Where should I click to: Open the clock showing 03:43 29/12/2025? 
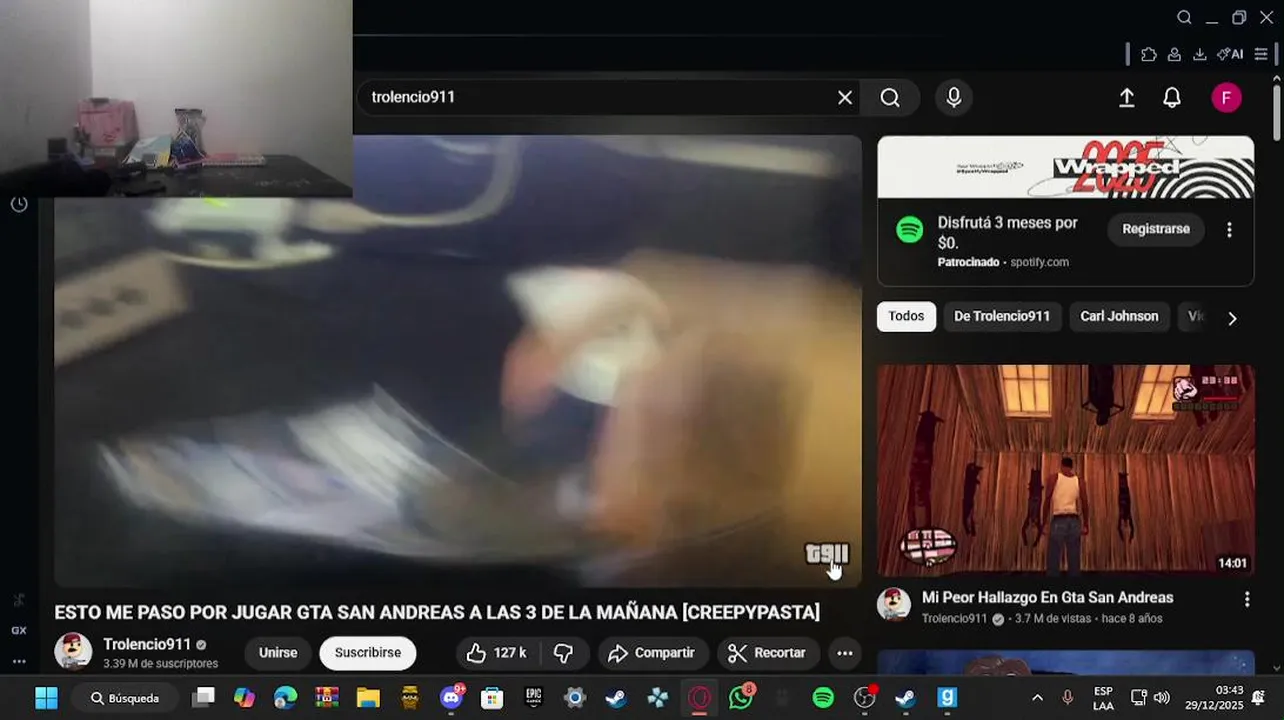(1213, 698)
